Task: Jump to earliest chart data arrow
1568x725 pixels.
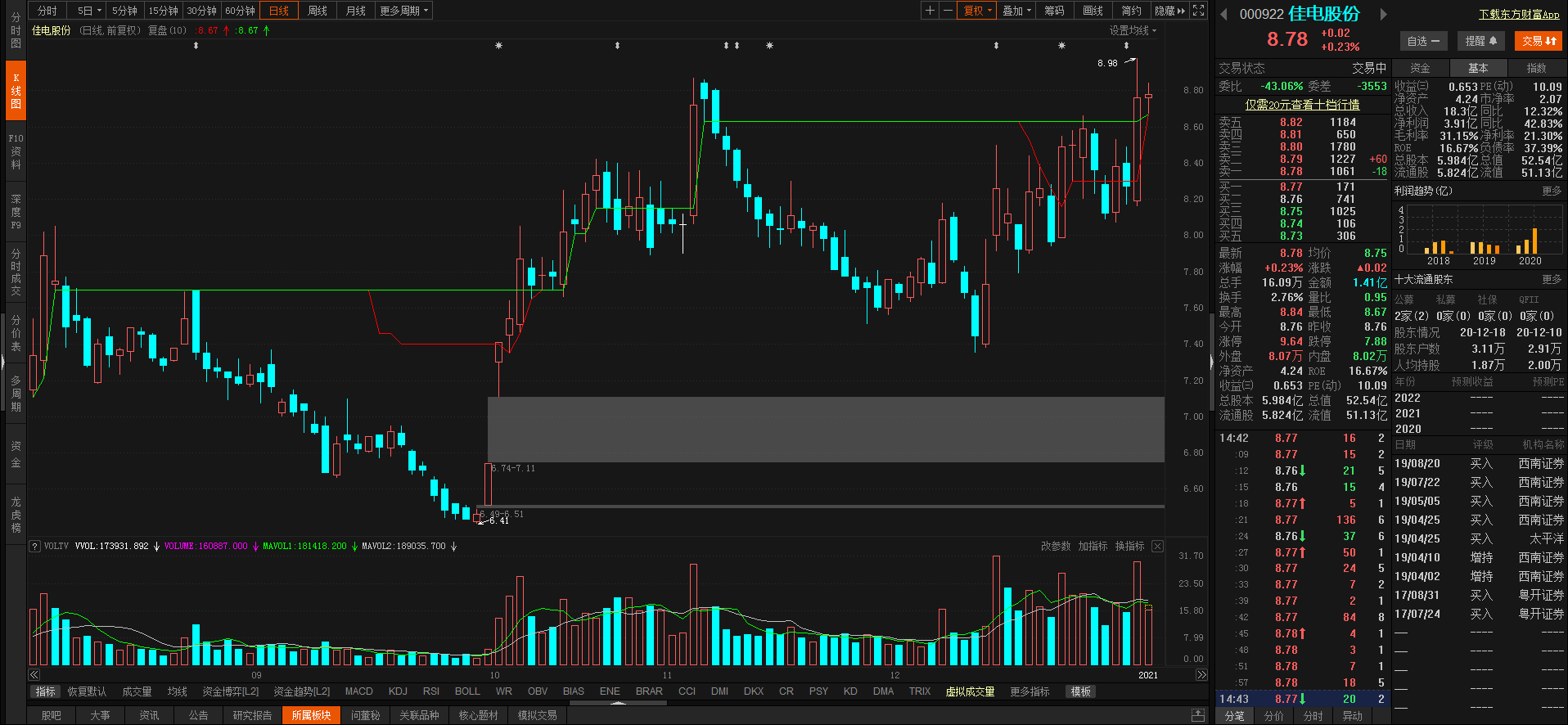Action: click(34, 675)
